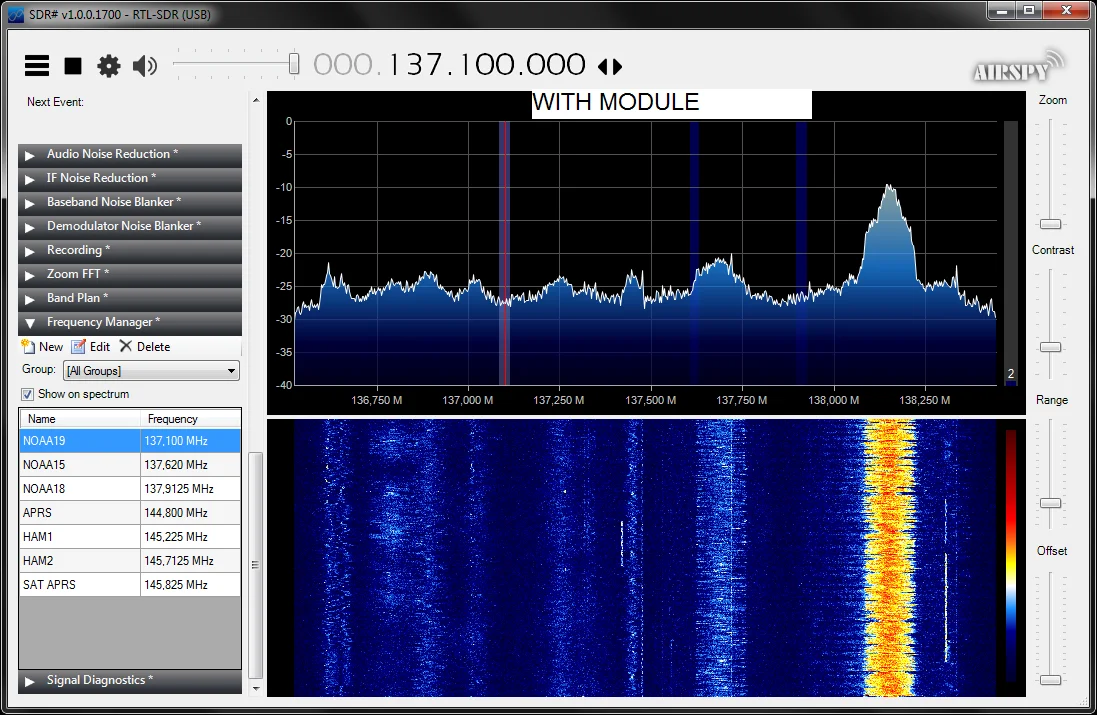Click the 137,620 MHz frequency cell

pos(190,465)
